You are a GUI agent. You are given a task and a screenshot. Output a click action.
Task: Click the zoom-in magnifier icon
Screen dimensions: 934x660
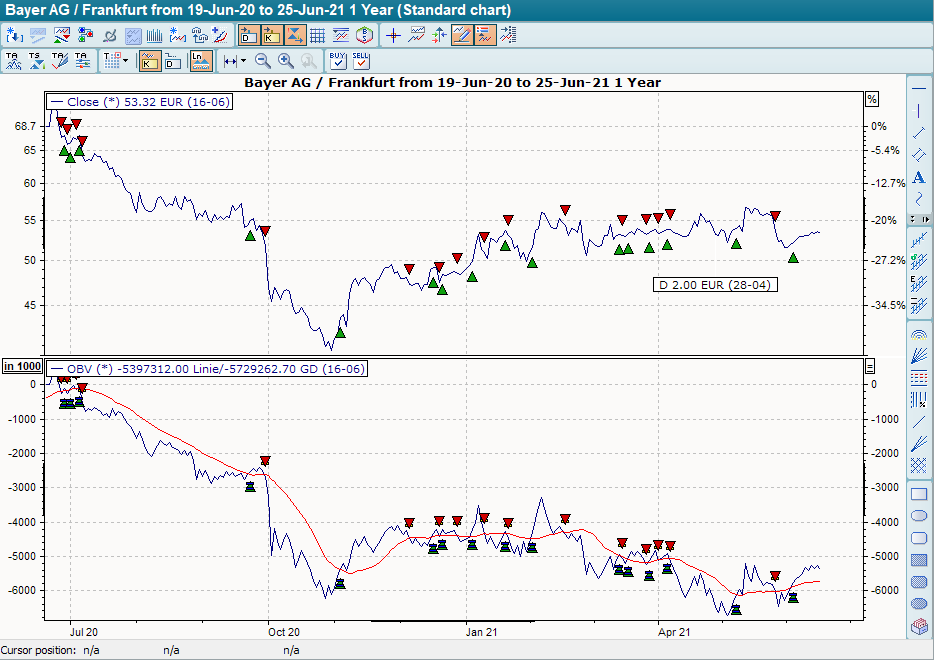284,61
